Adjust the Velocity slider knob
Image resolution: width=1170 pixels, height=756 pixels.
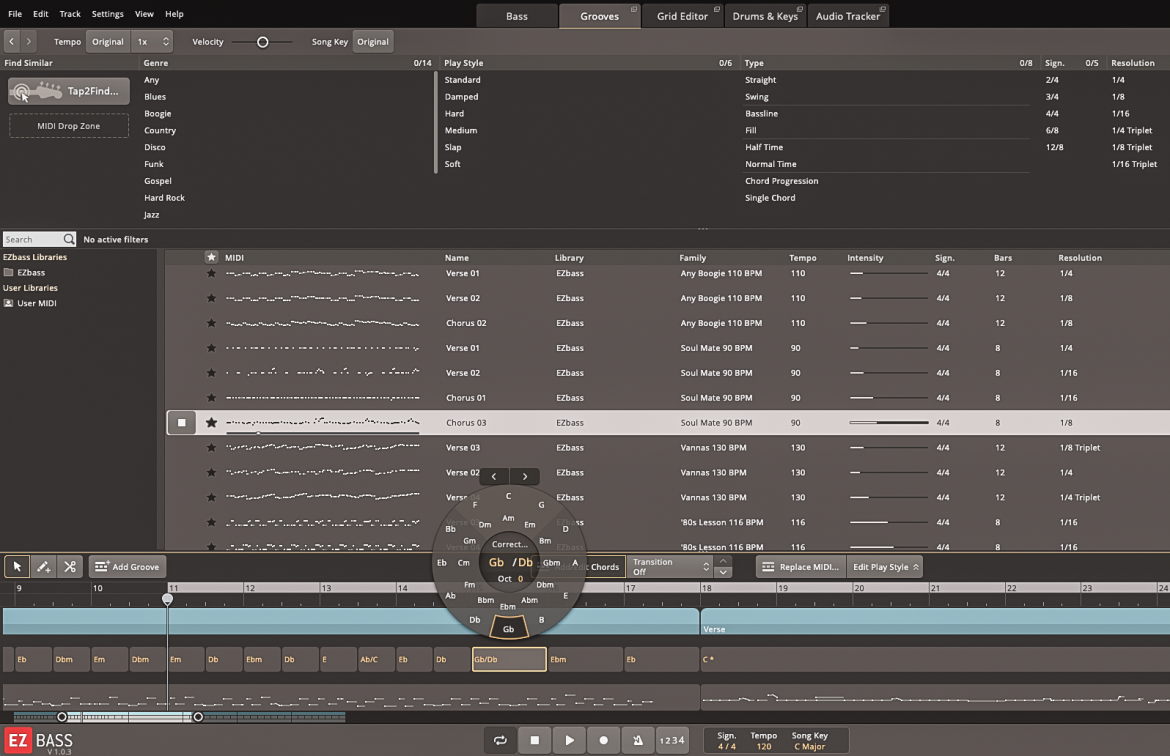point(263,42)
